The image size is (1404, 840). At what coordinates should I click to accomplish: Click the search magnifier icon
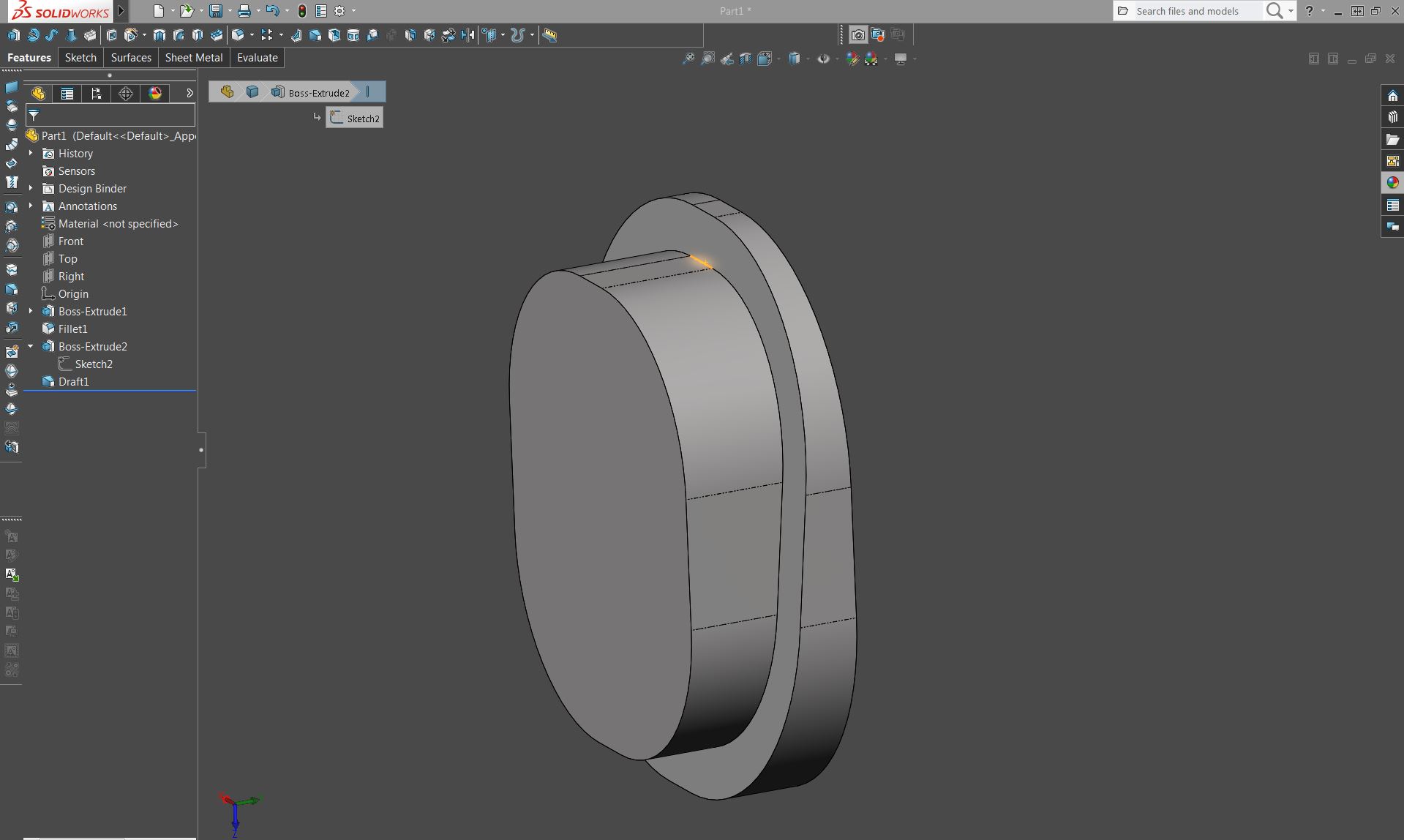[1275, 11]
